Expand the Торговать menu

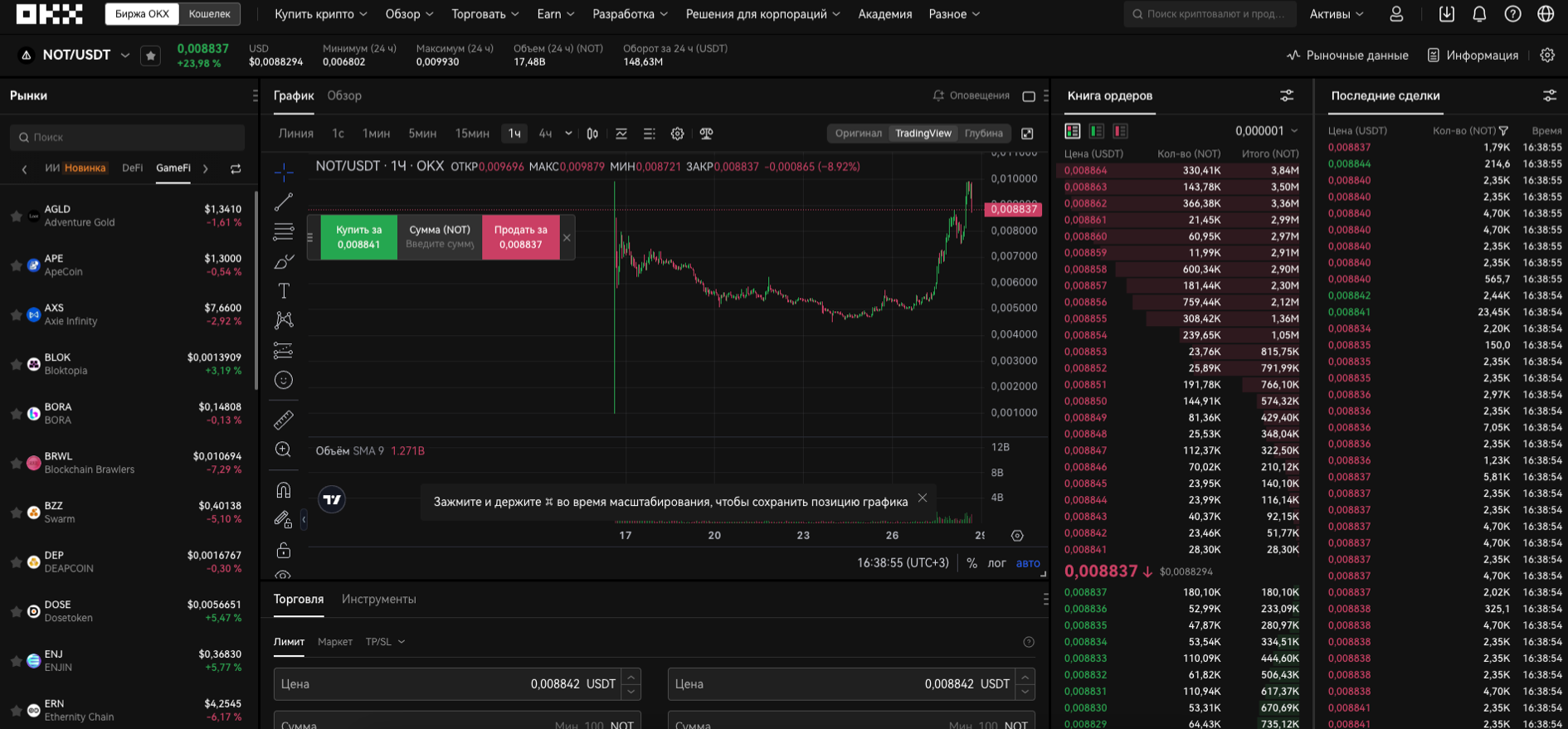pyautogui.click(x=485, y=14)
